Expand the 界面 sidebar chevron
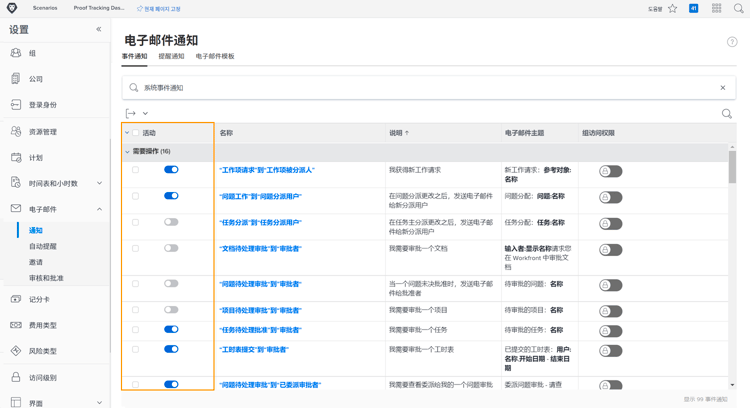This screenshot has height=408, width=750. [99, 403]
